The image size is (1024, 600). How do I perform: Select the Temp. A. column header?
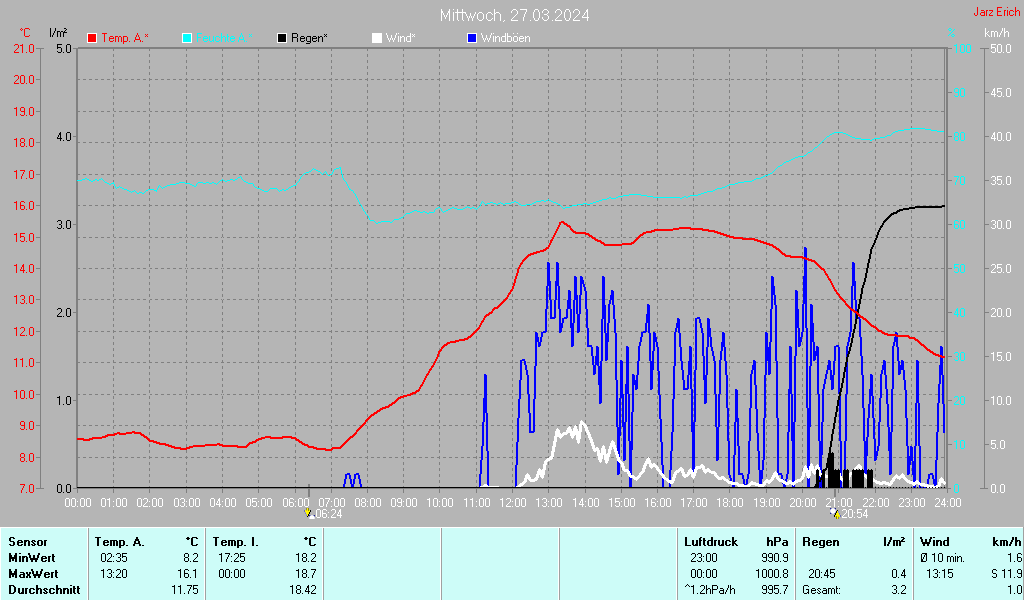119,542
